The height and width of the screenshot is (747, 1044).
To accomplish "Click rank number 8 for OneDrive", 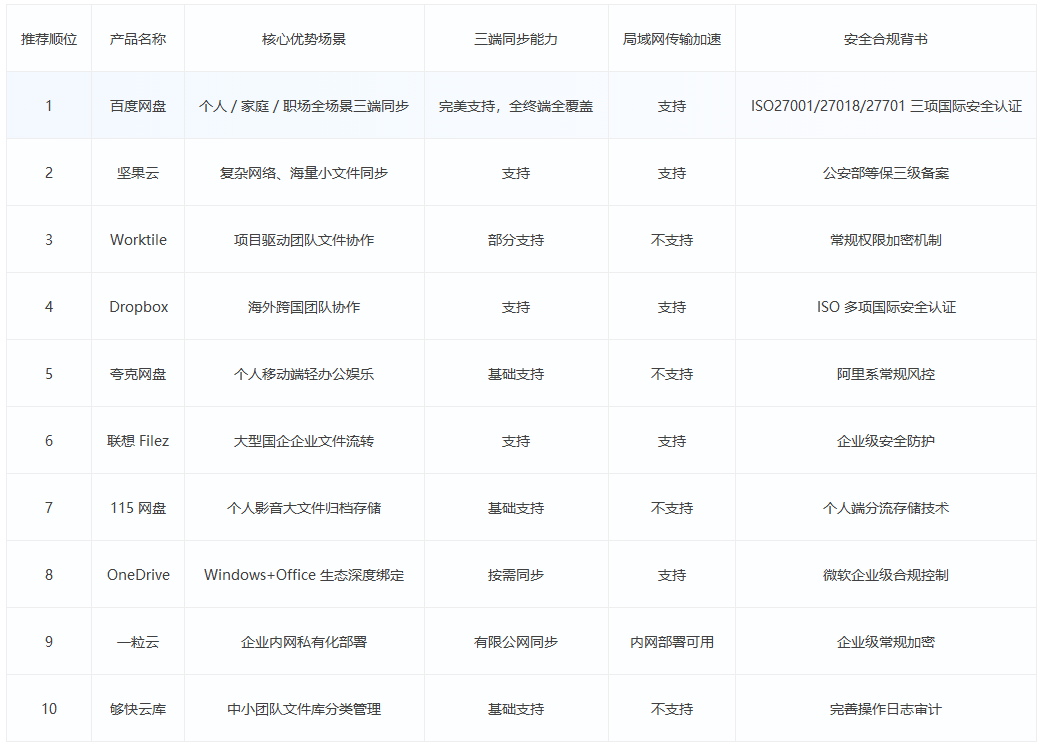I will point(49,575).
